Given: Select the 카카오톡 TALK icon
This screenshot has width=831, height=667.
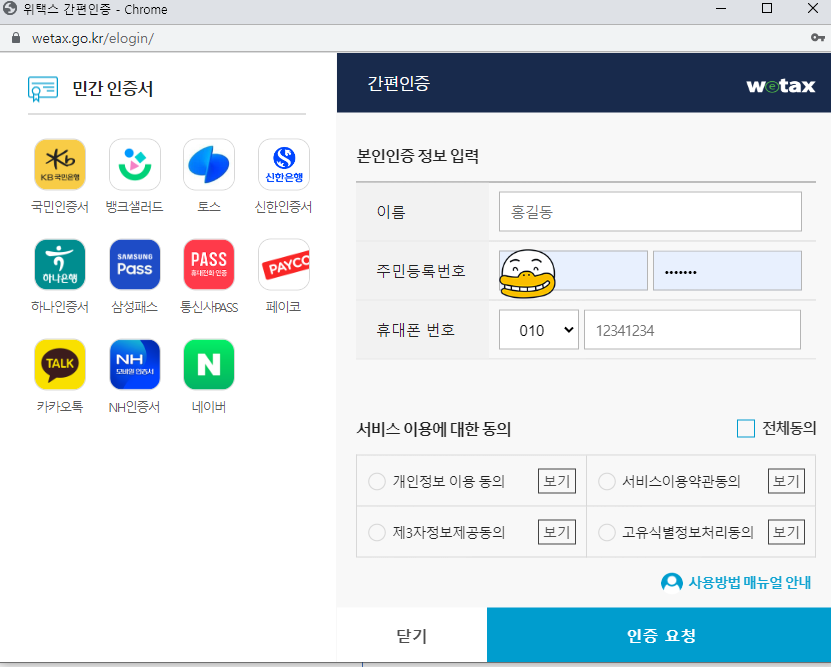Looking at the screenshot, I should click(60, 364).
